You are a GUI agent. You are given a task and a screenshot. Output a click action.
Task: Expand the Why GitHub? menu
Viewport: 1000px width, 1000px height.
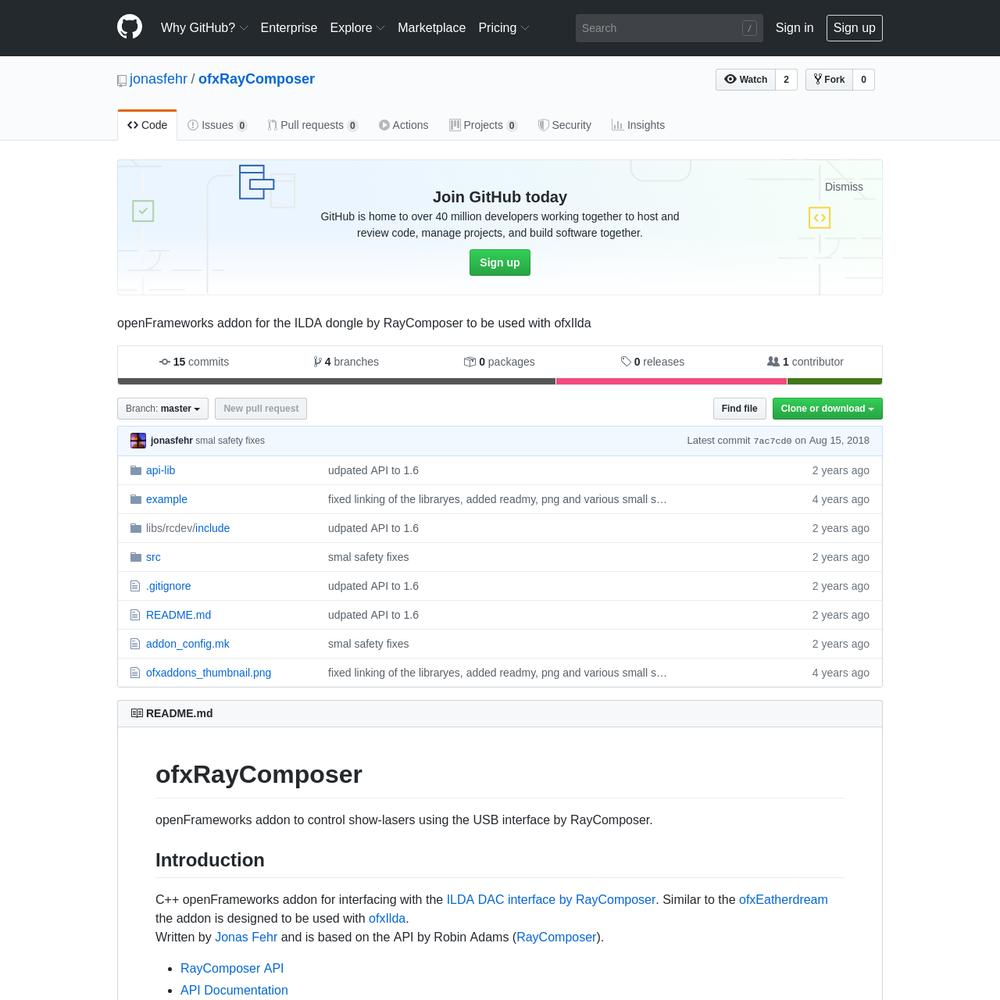point(204,28)
